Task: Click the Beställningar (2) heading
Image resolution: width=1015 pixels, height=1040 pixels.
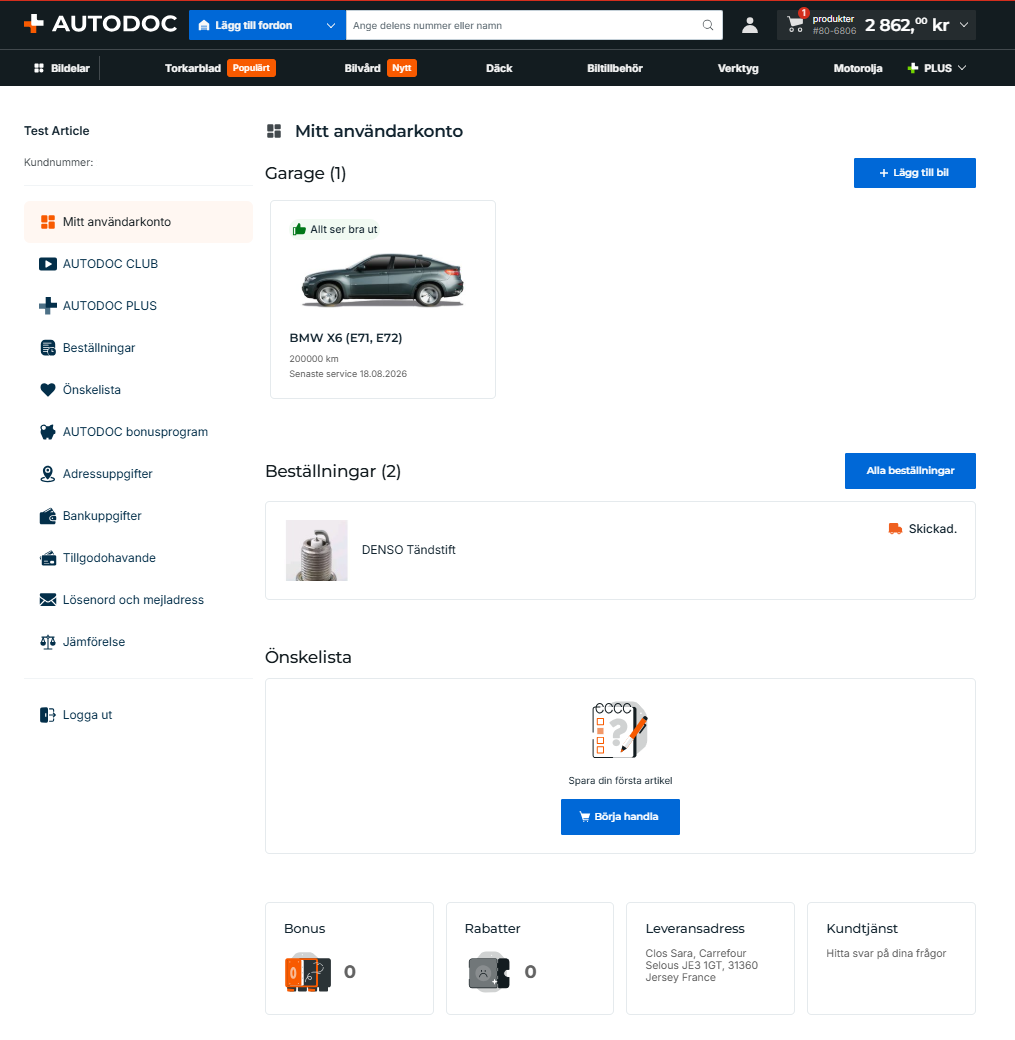Action: tap(333, 471)
